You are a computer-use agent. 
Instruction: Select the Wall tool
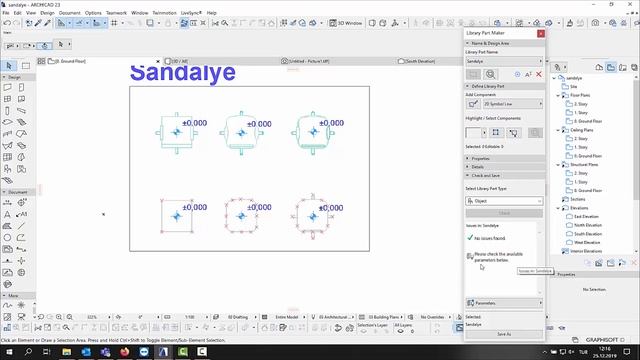point(7,87)
